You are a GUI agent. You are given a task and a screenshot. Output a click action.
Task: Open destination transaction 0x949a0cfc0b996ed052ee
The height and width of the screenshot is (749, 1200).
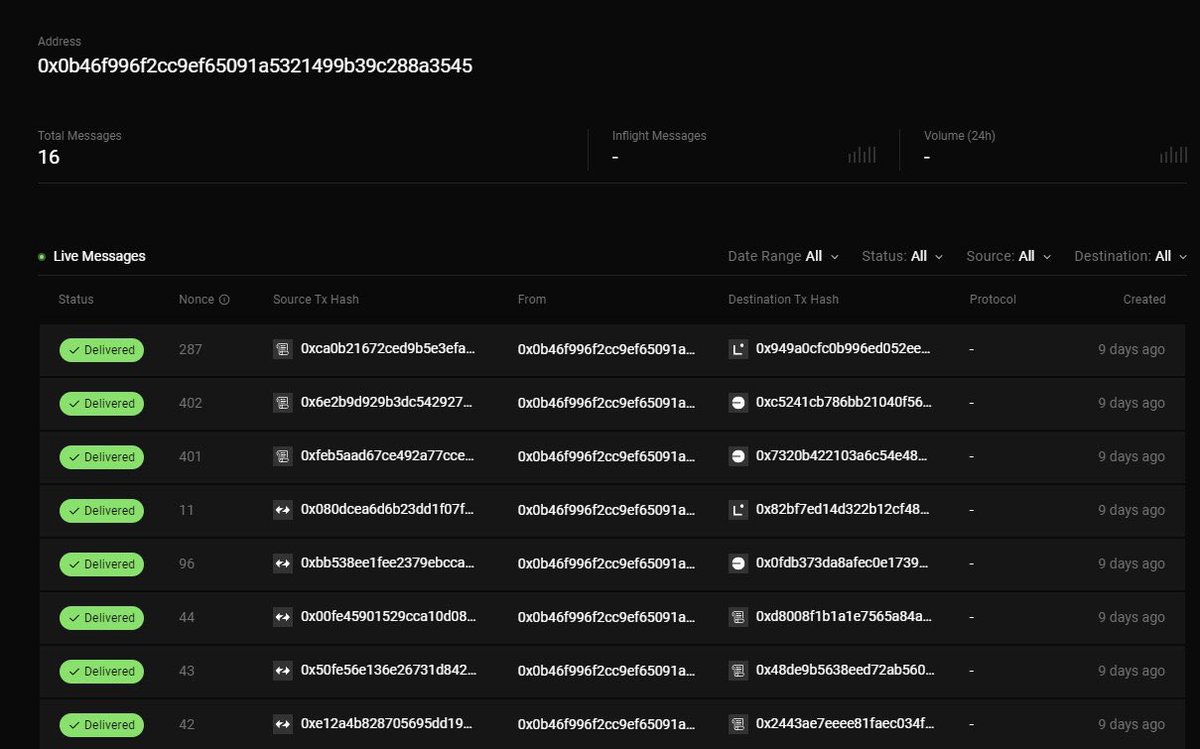(x=844, y=349)
